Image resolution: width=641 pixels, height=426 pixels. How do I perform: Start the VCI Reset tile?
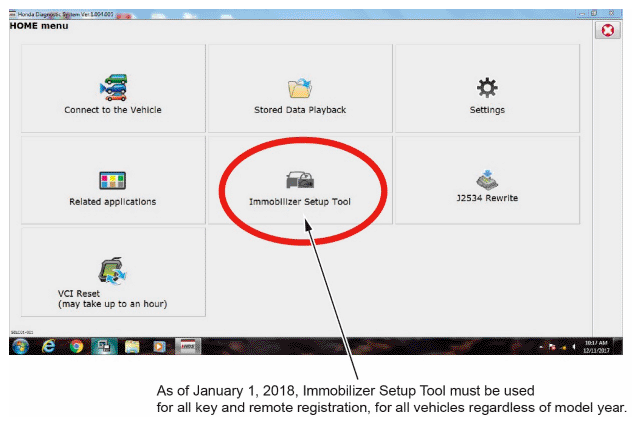coord(113,272)
